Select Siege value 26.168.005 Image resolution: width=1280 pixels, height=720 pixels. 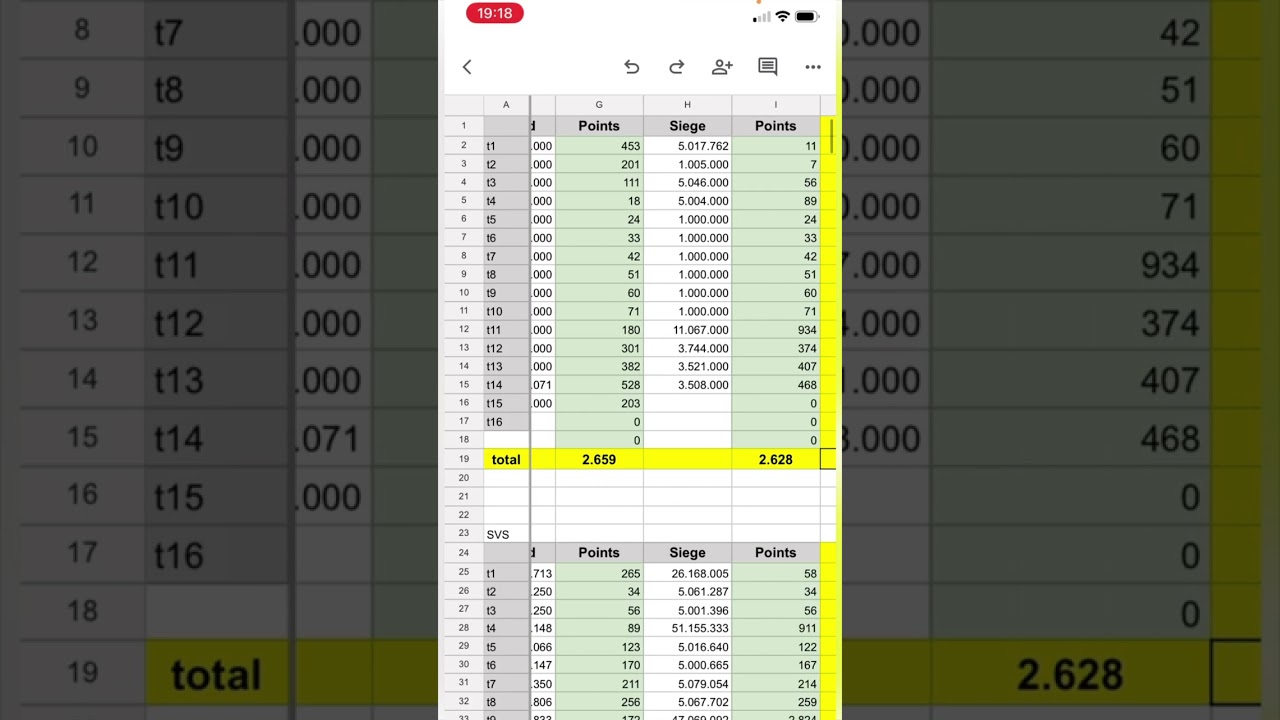coord(687,573)
